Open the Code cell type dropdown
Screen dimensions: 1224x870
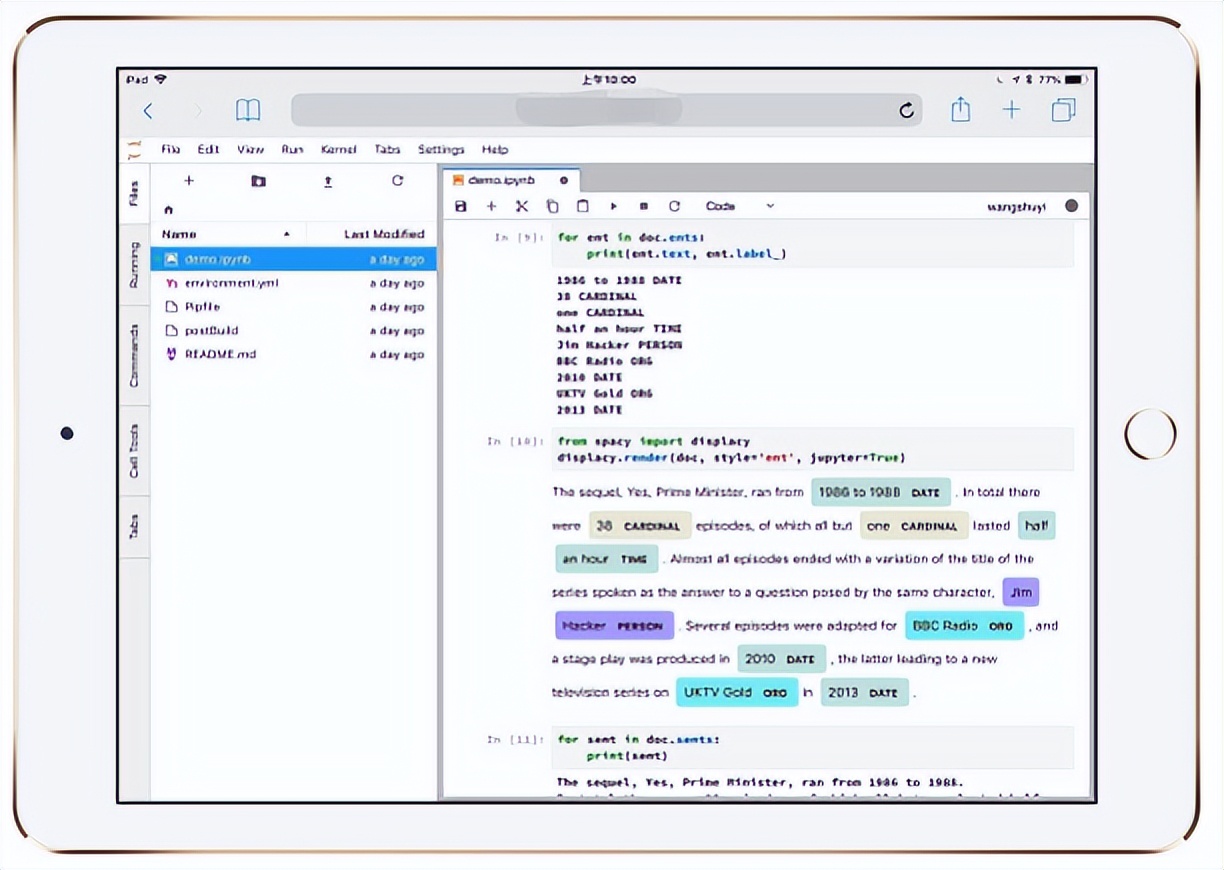click(740, 206)
